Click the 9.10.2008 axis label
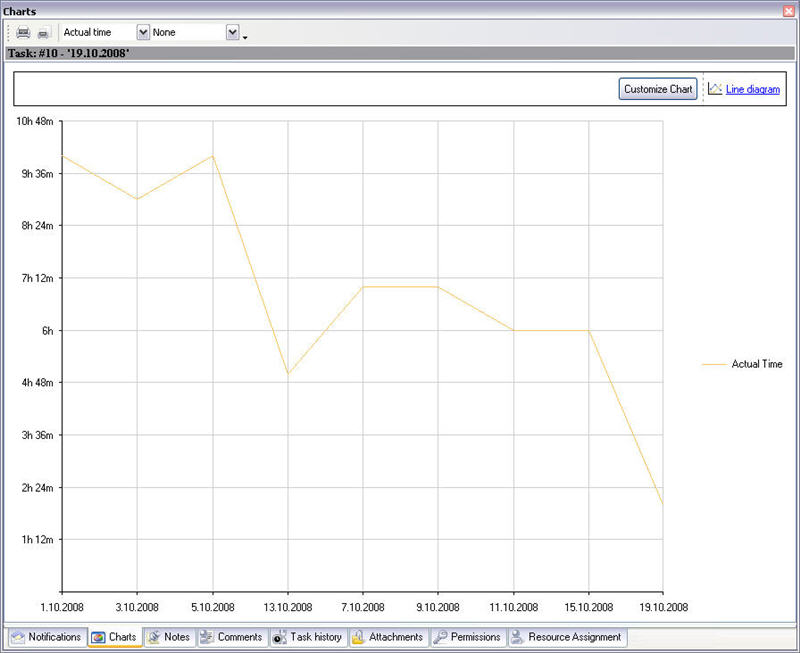The height and width of the screenshot is (653, 800). tap(438, 607)
